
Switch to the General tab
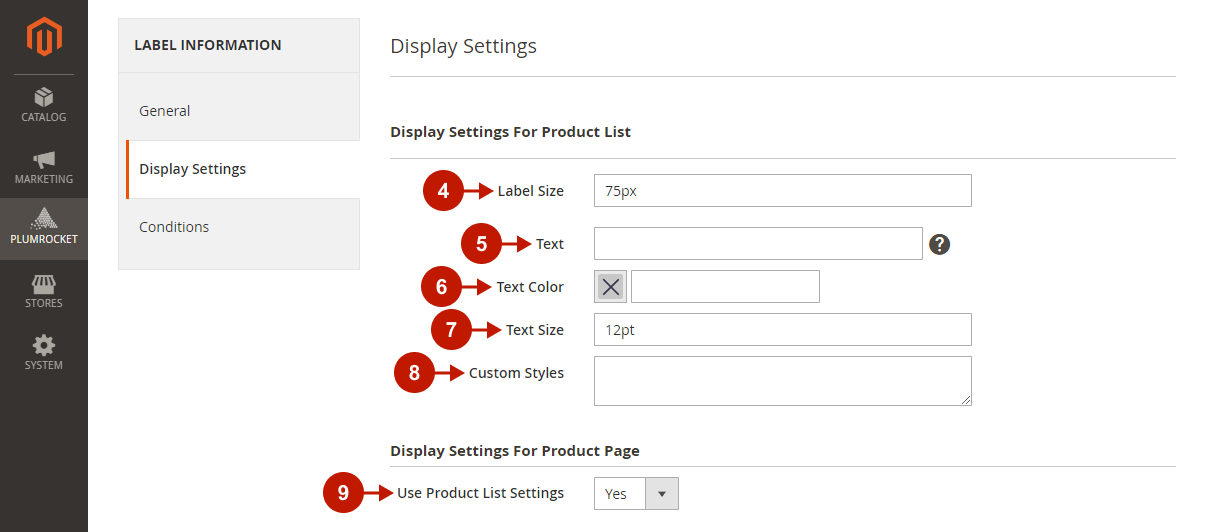165,111
